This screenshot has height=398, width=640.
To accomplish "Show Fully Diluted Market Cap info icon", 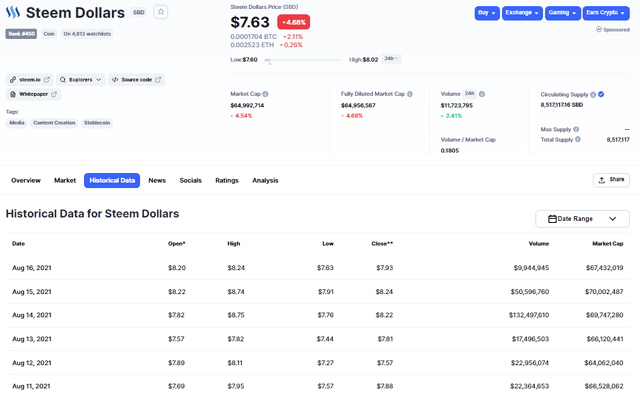I will coord(410,94).
